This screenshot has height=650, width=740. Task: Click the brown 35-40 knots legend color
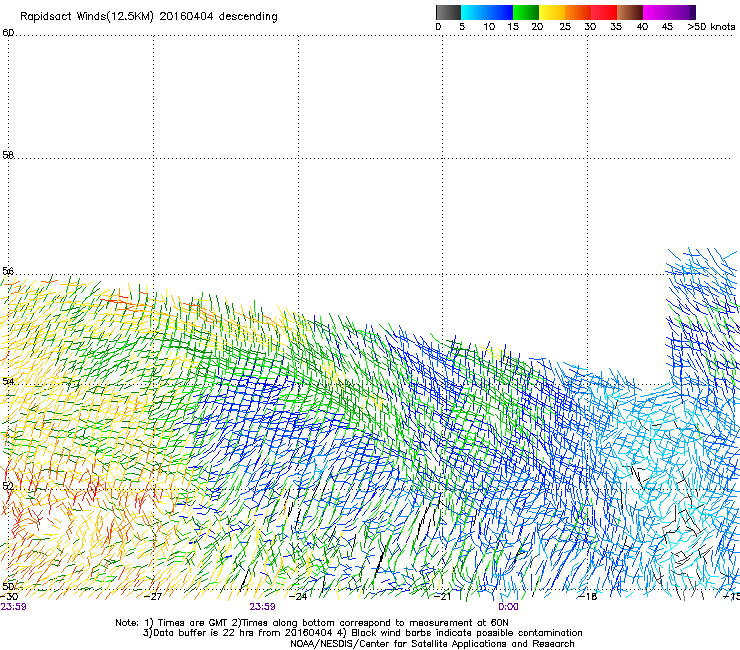[x=630, y=12]
